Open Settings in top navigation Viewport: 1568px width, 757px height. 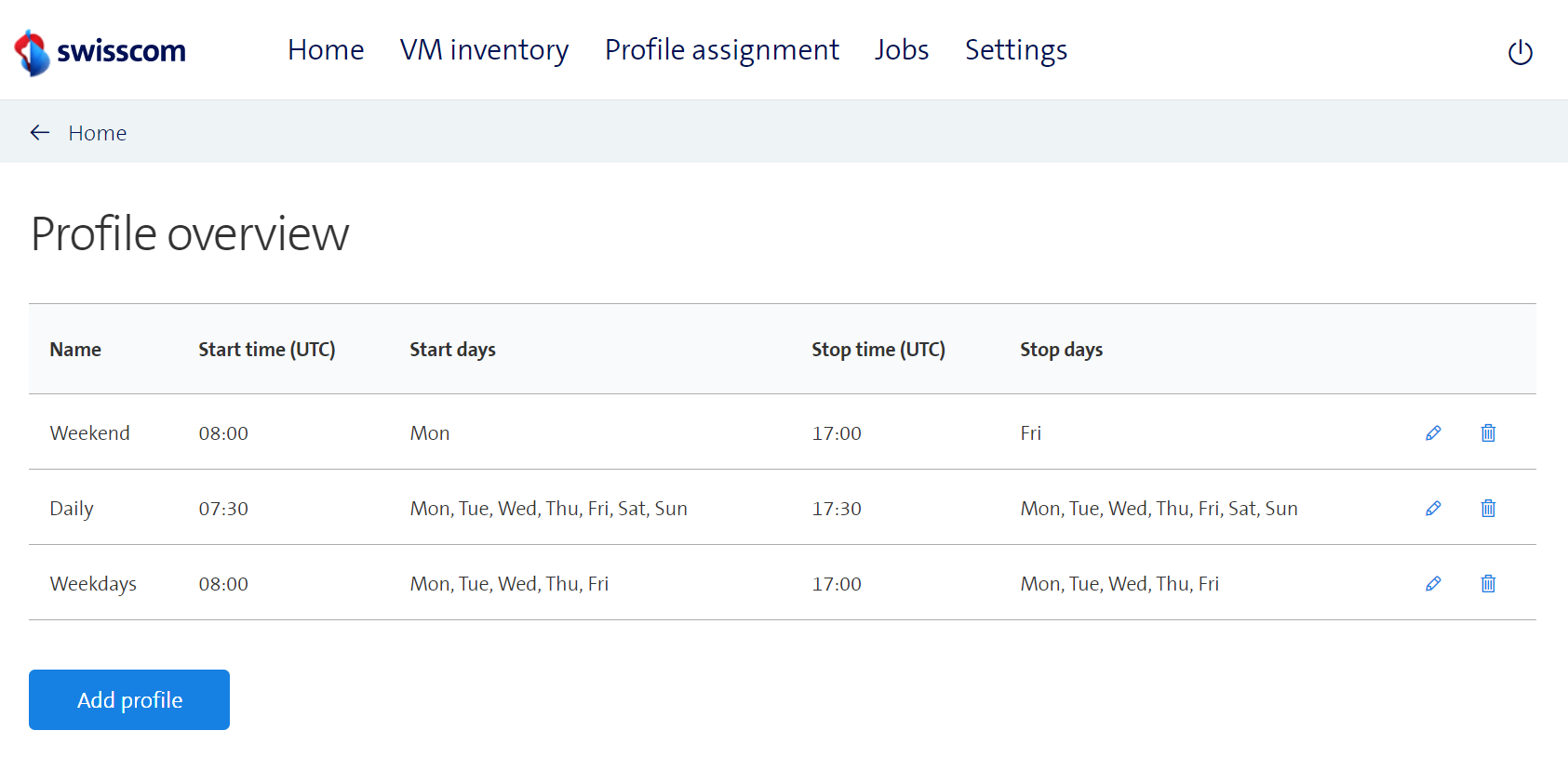1015,50
